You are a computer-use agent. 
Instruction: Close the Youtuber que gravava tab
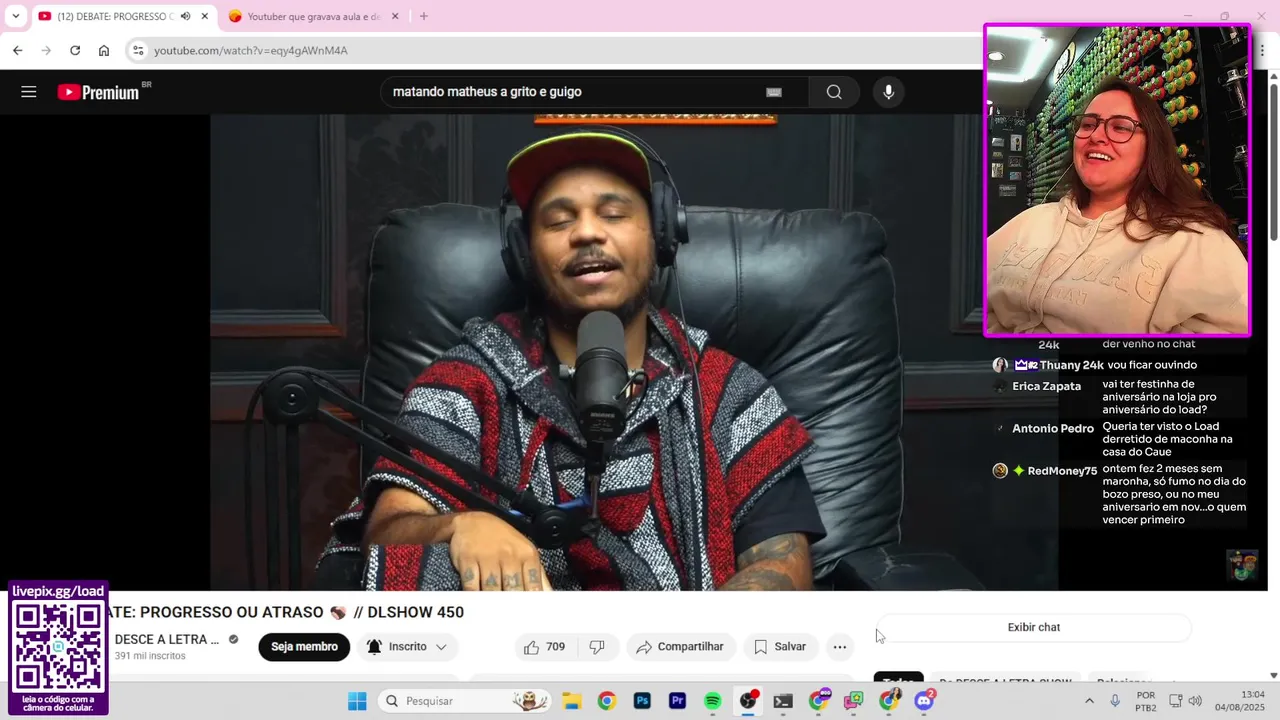[x=395, y=16]
